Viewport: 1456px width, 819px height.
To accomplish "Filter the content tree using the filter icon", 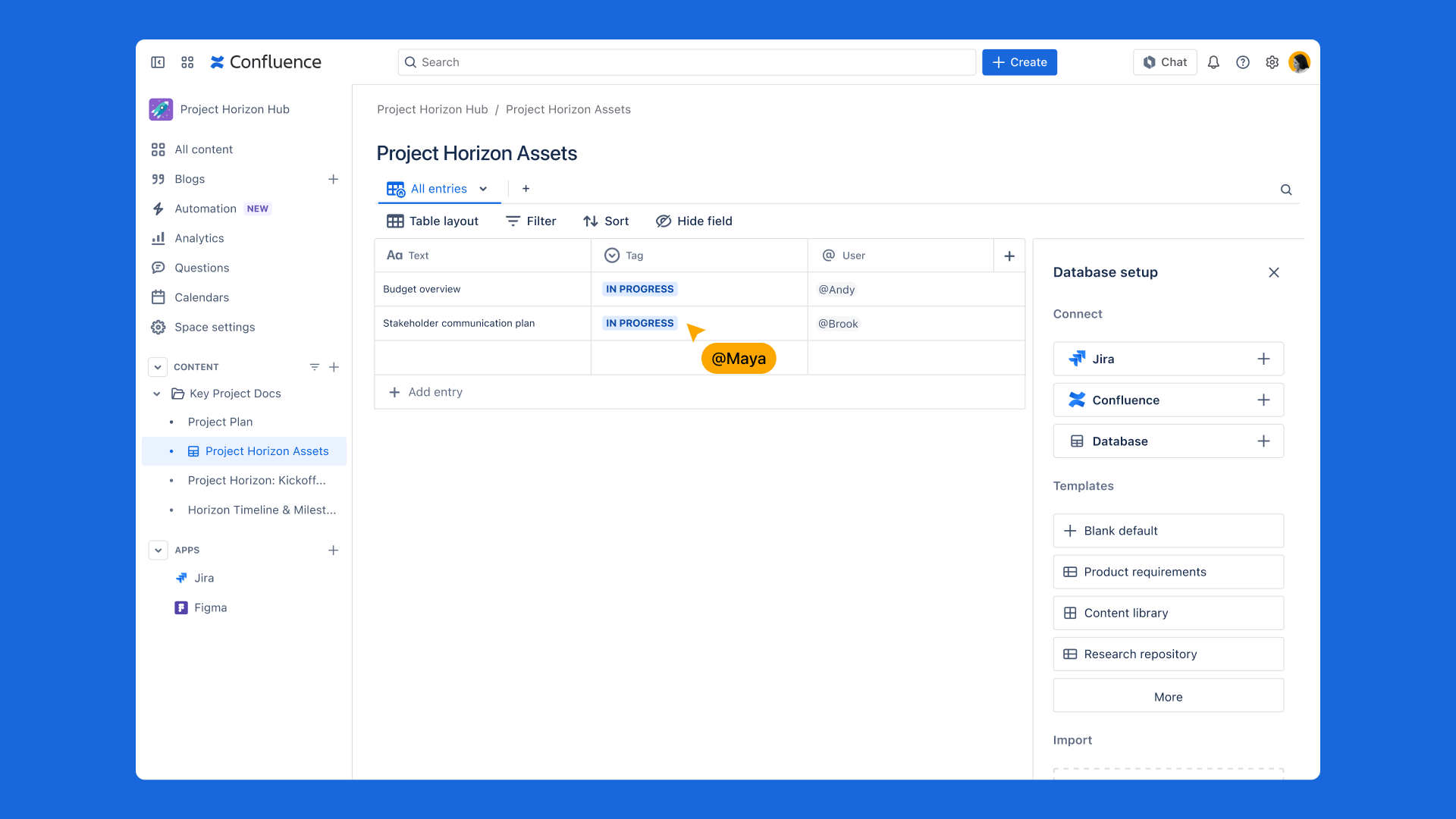I will tap(315, 367).
